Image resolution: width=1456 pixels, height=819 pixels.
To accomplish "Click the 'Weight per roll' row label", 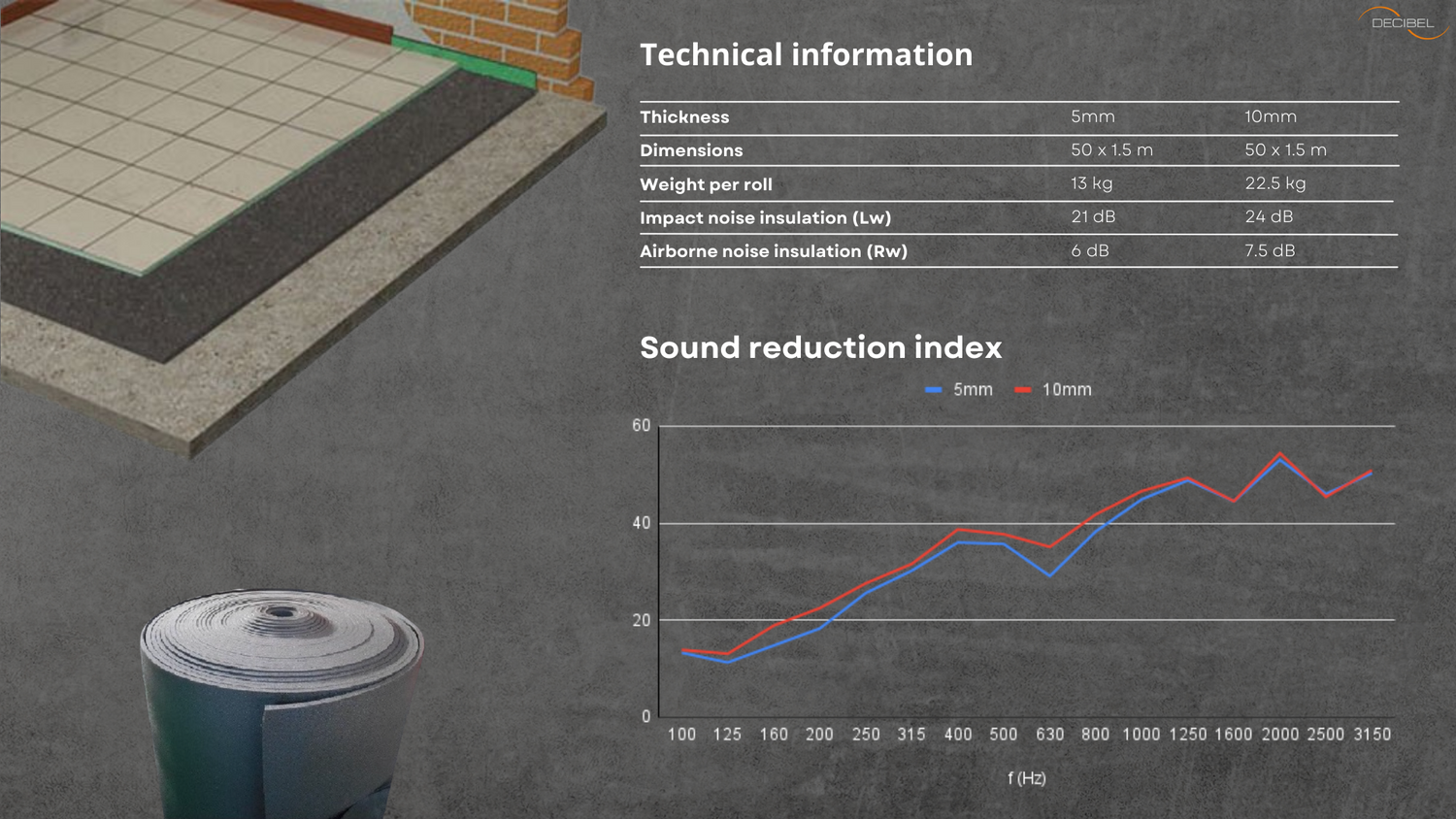I will (706, 184).
